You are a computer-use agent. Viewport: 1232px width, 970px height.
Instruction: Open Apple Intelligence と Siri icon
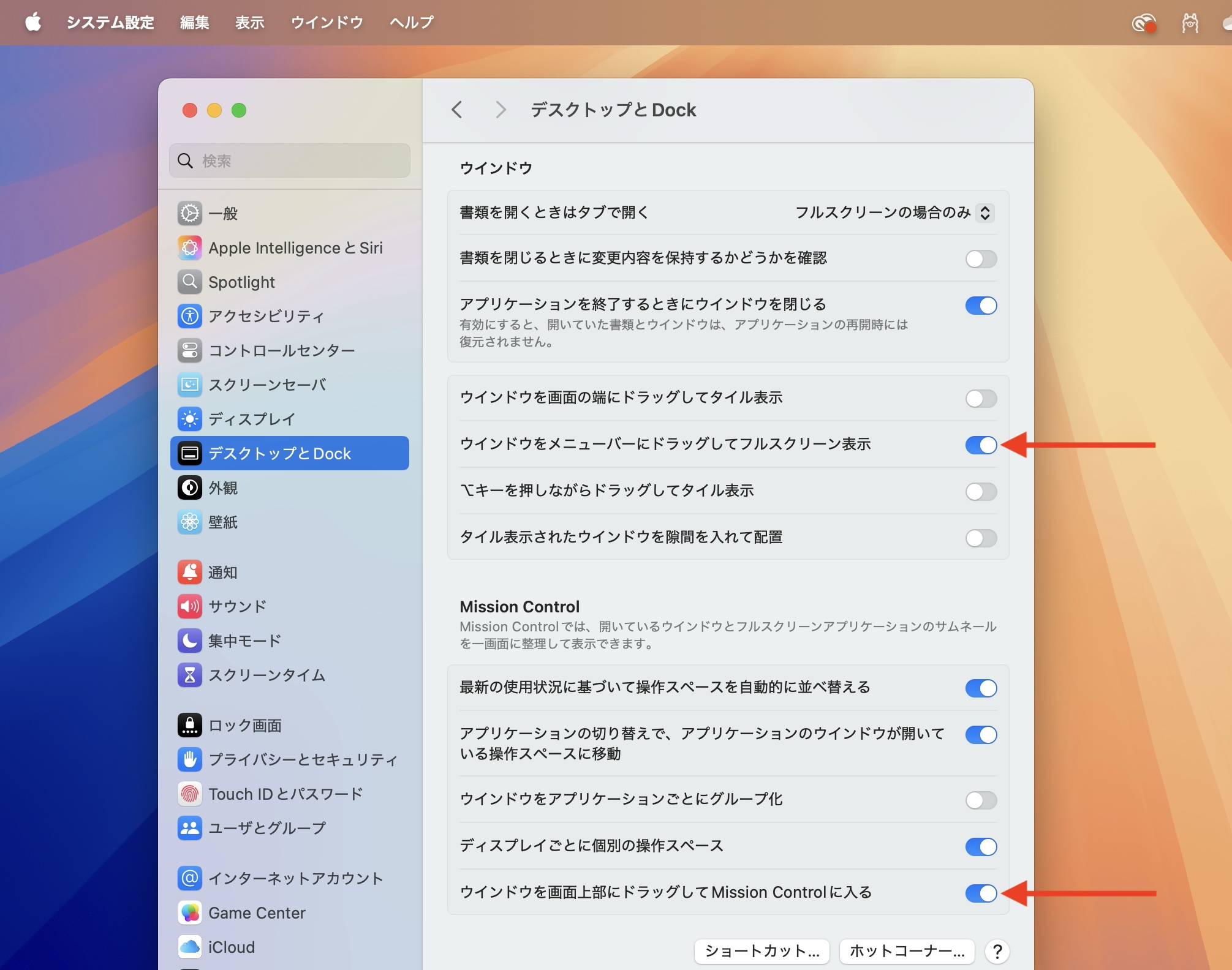(x=190, y=247)
